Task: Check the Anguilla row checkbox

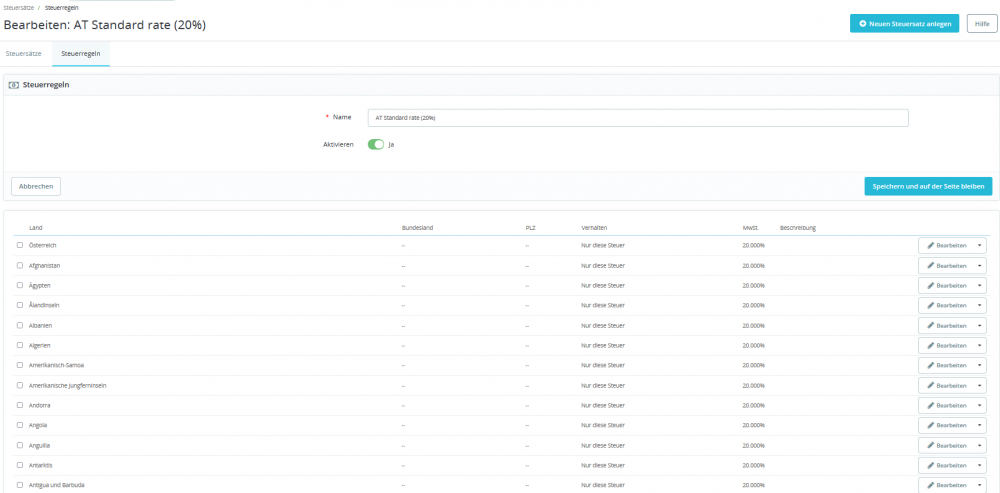Action: tap(20, 445)
